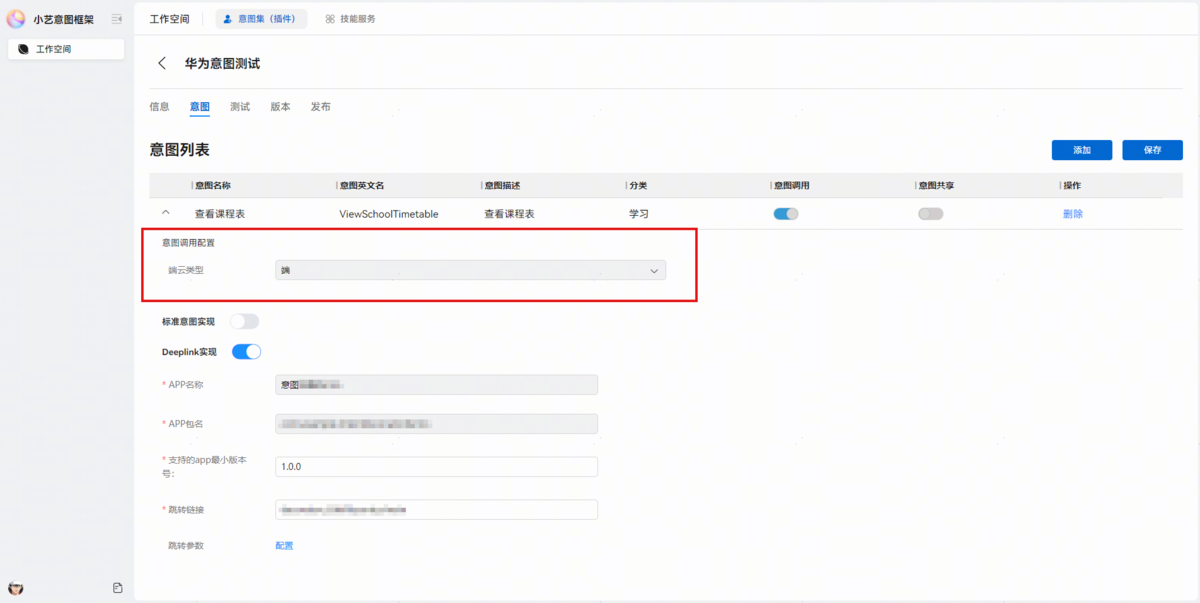Open 意图集（插件） from the top bar
The width and height of the screenshot is (1200, 603).
click(260, 19)
